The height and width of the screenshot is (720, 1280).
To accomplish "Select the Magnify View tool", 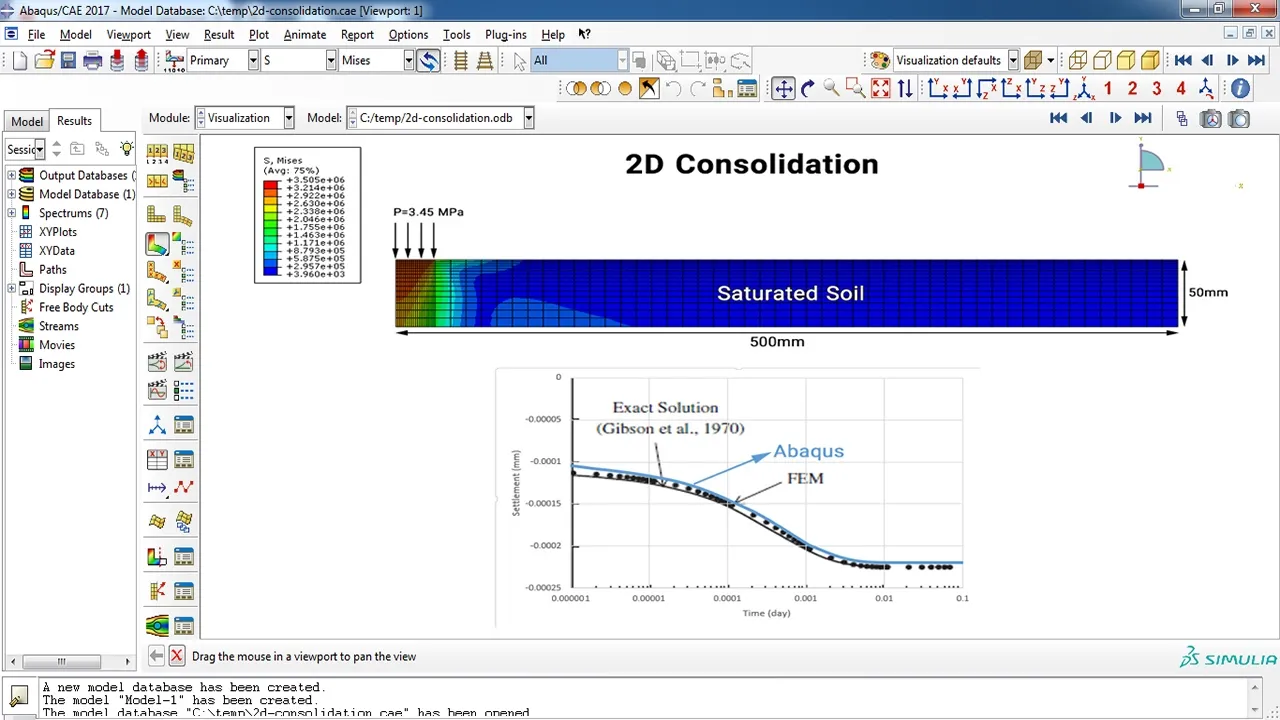I will coord(831,89).
